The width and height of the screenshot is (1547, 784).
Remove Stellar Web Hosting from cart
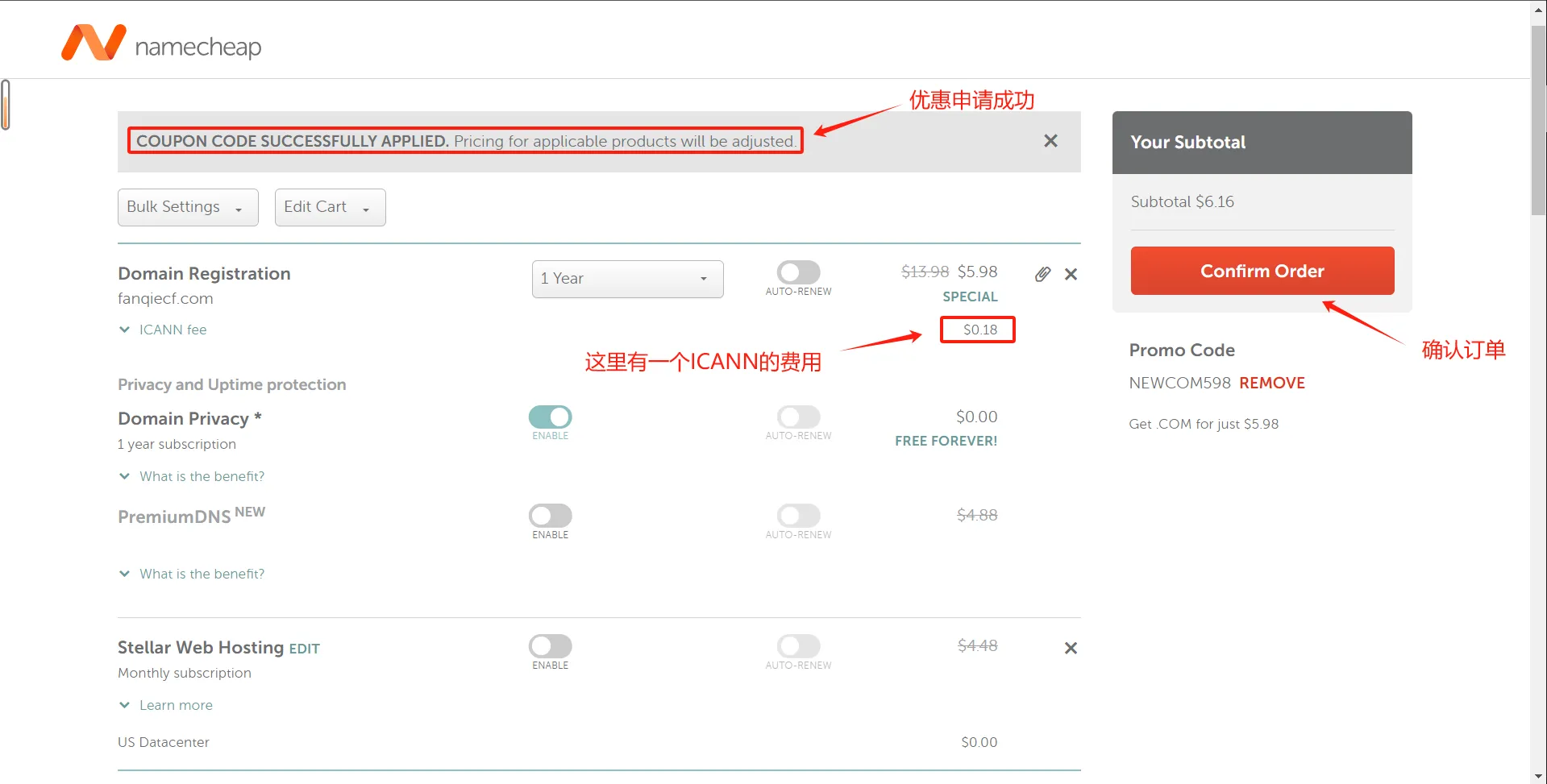click(1071, 648)
